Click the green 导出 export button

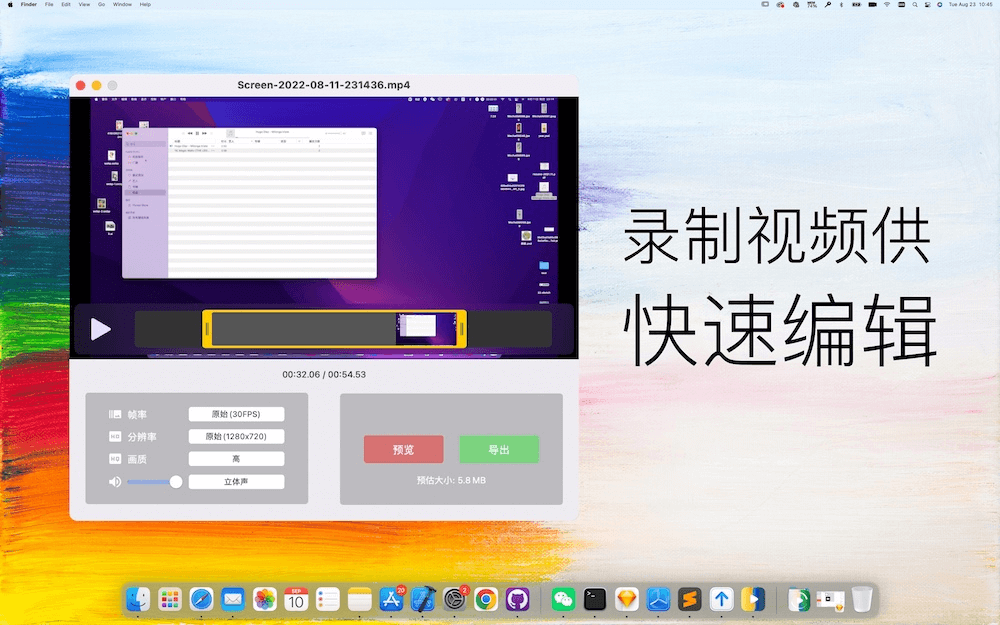499,449
